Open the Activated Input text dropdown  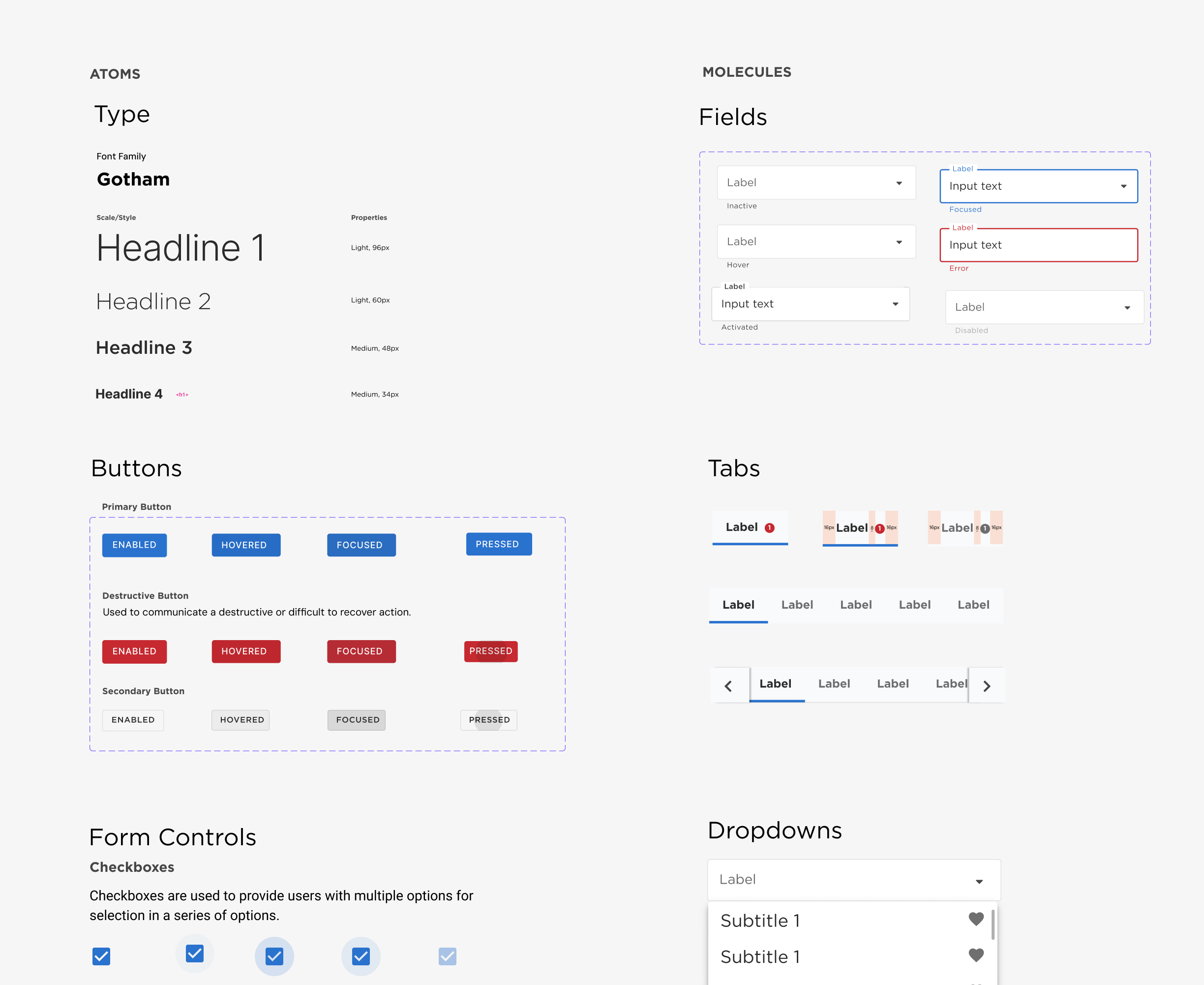pyautogui.click(x=810, y=304)
